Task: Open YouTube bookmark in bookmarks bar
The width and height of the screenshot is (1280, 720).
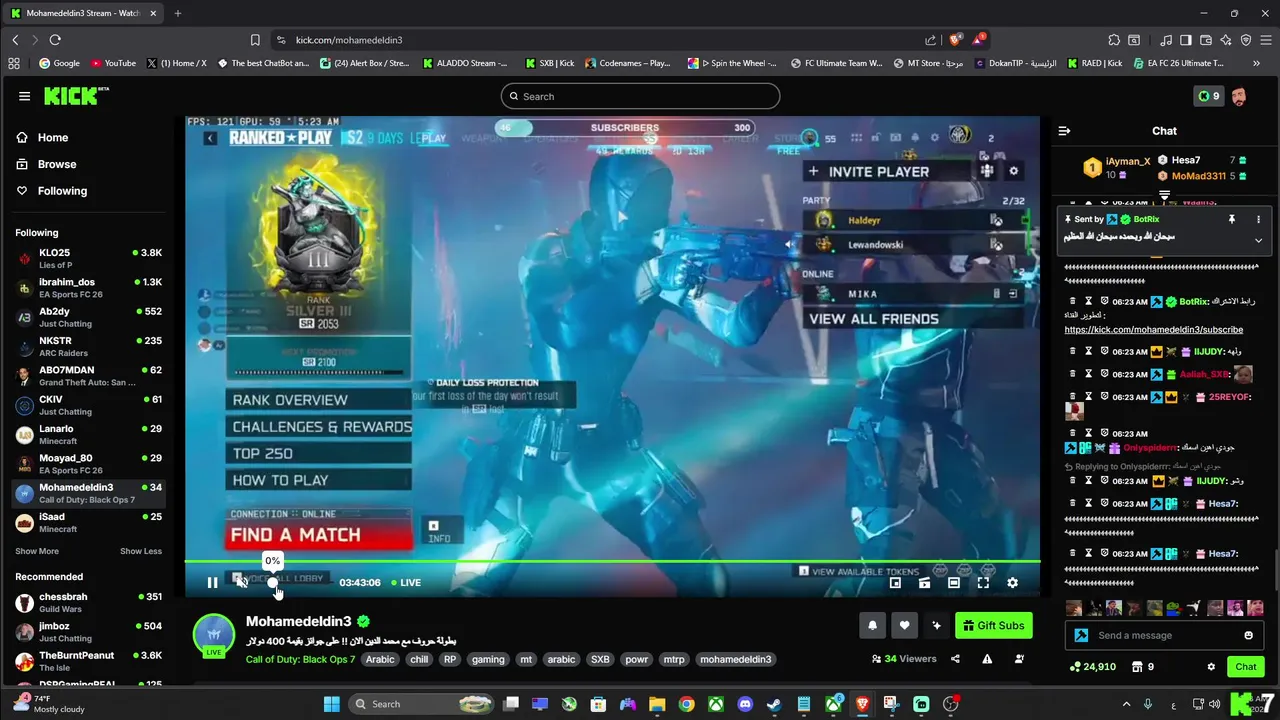Action: click(x=113, y=63)
